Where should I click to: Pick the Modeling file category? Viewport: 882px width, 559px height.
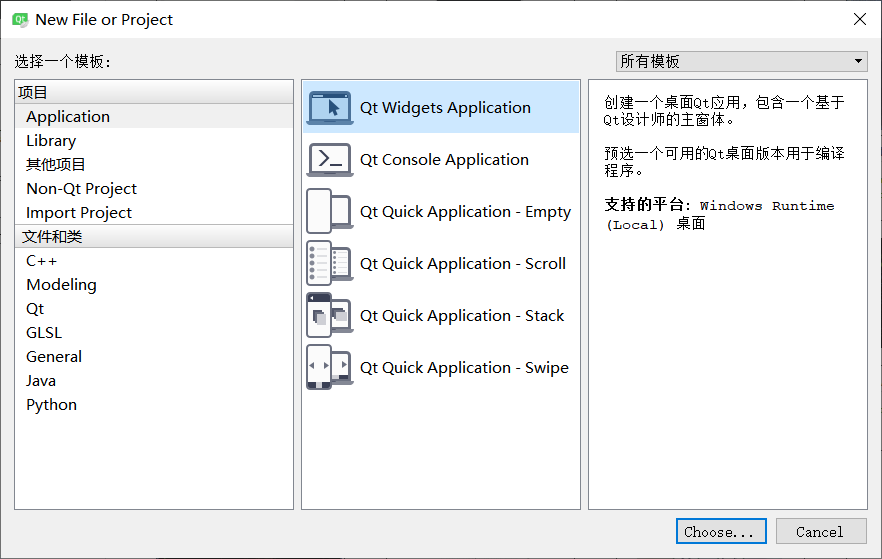tap(61, 285)
